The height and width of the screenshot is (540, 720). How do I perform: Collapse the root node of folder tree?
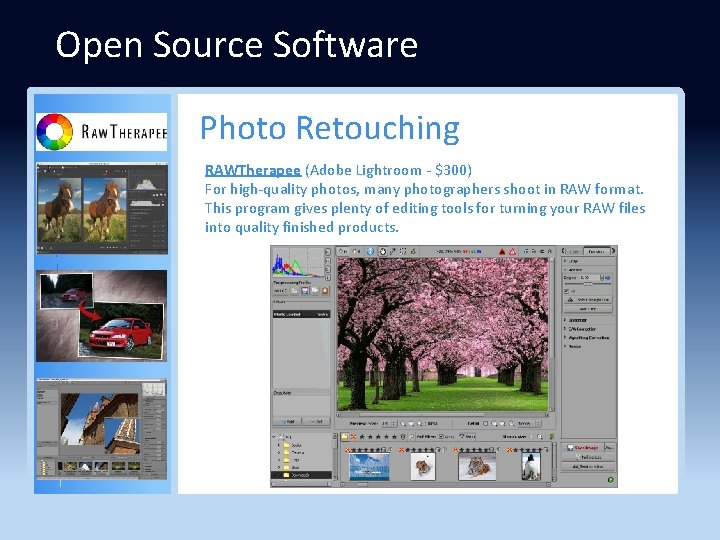[x=274, y=437]
